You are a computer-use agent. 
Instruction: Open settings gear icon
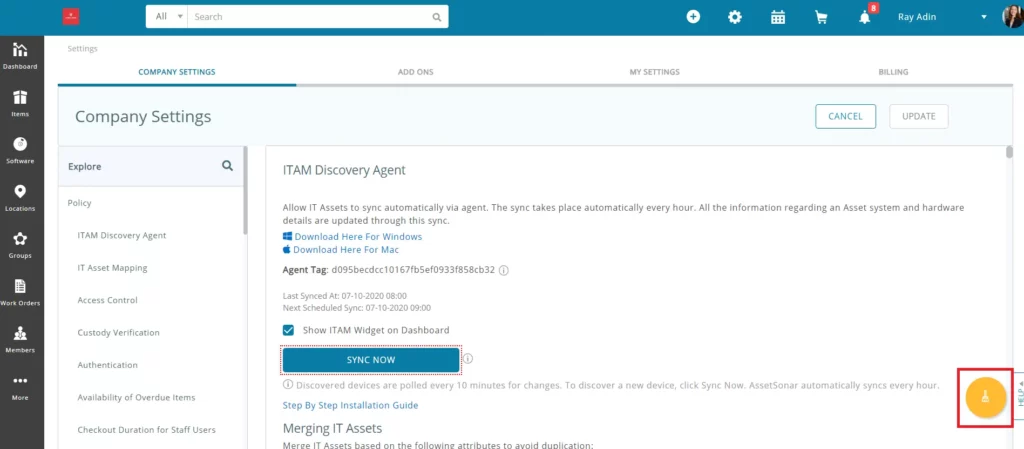point(735,17)
